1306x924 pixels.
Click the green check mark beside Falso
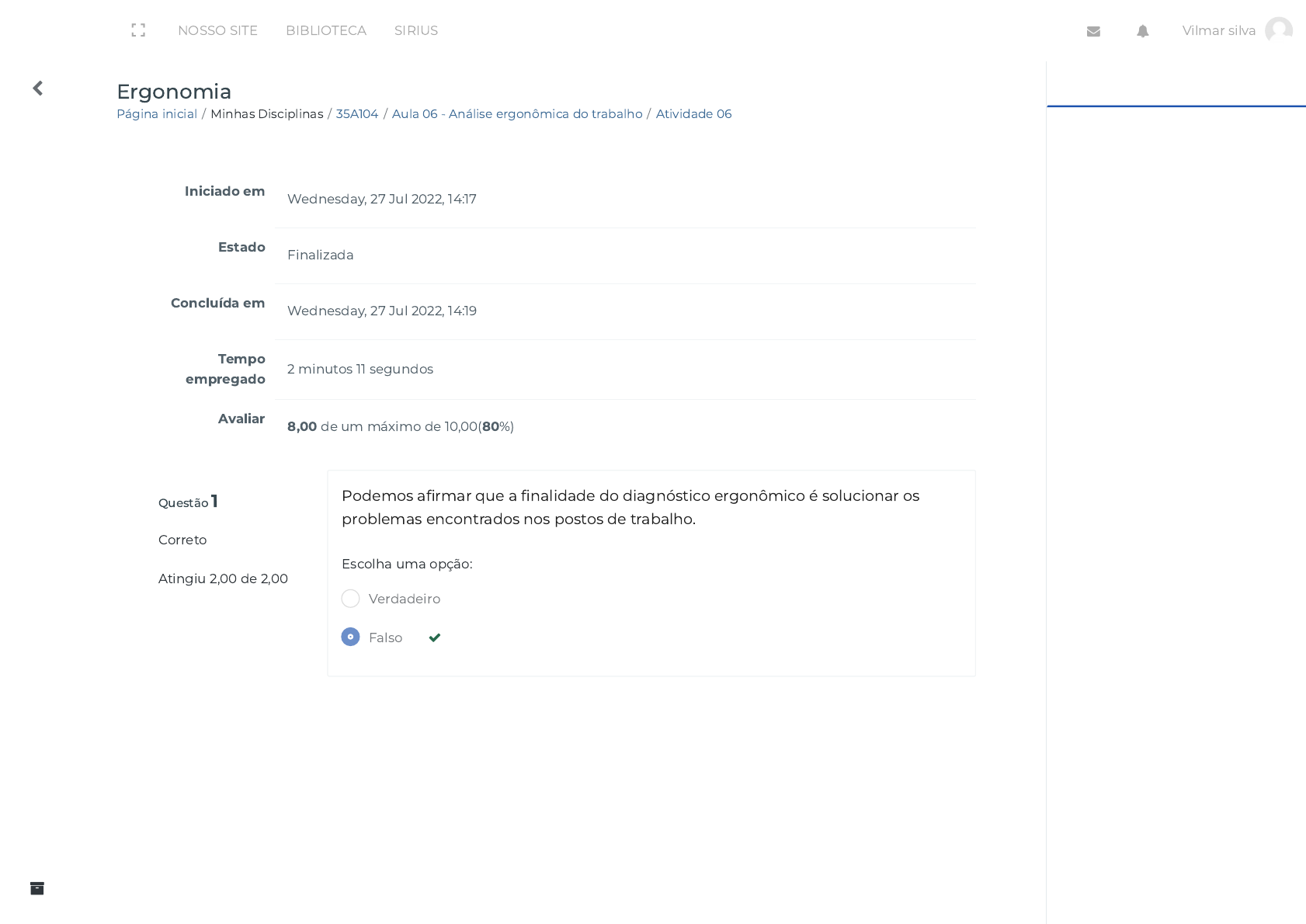pyautogui.click(x=435, y=637)
